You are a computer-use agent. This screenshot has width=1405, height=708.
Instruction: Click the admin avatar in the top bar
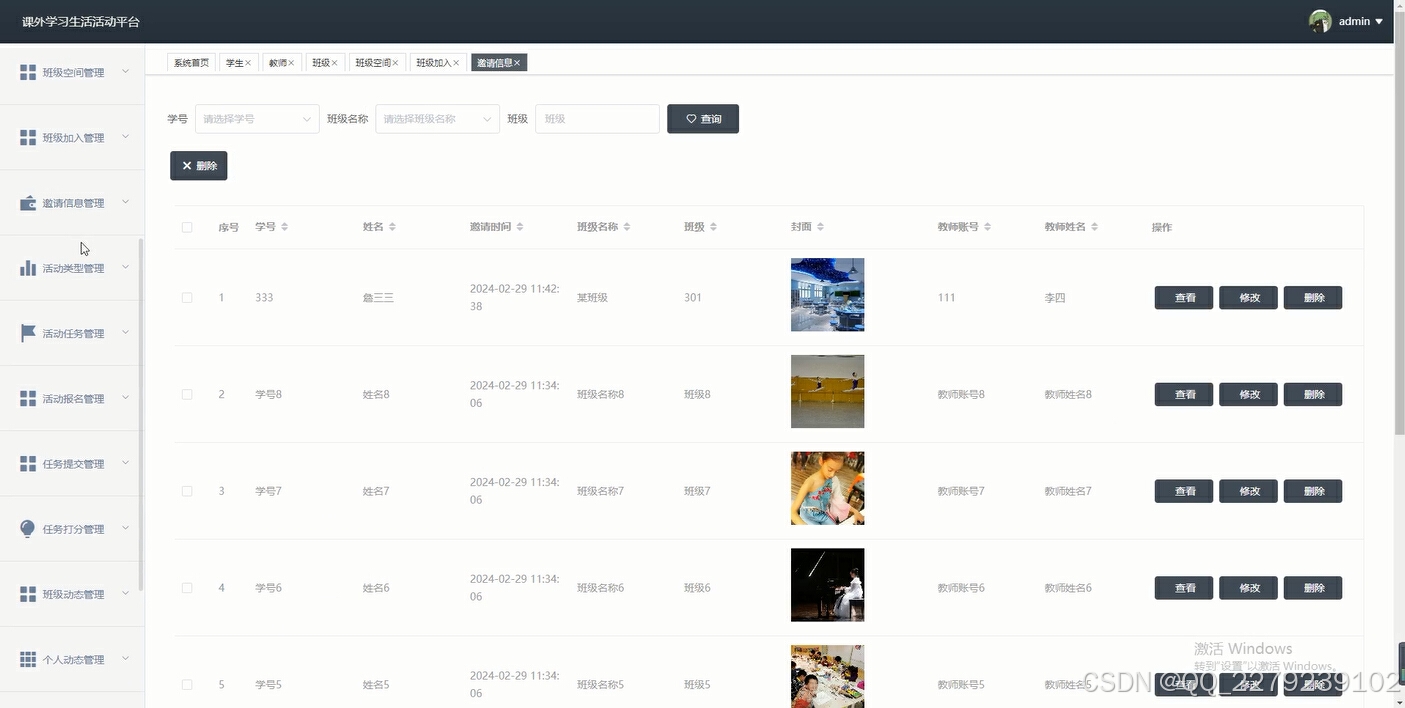(x=1318, y=20)
